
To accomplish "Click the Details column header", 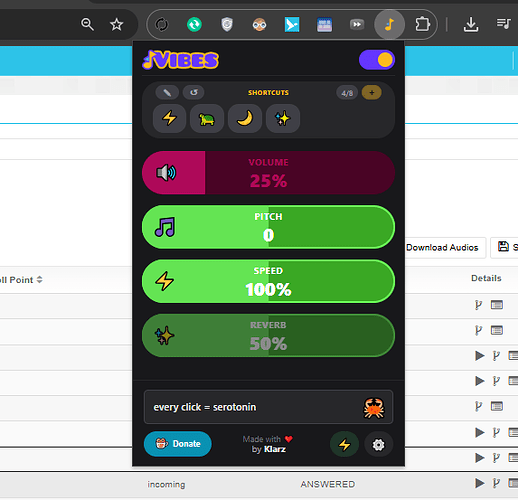I will [x=486, y=278].
